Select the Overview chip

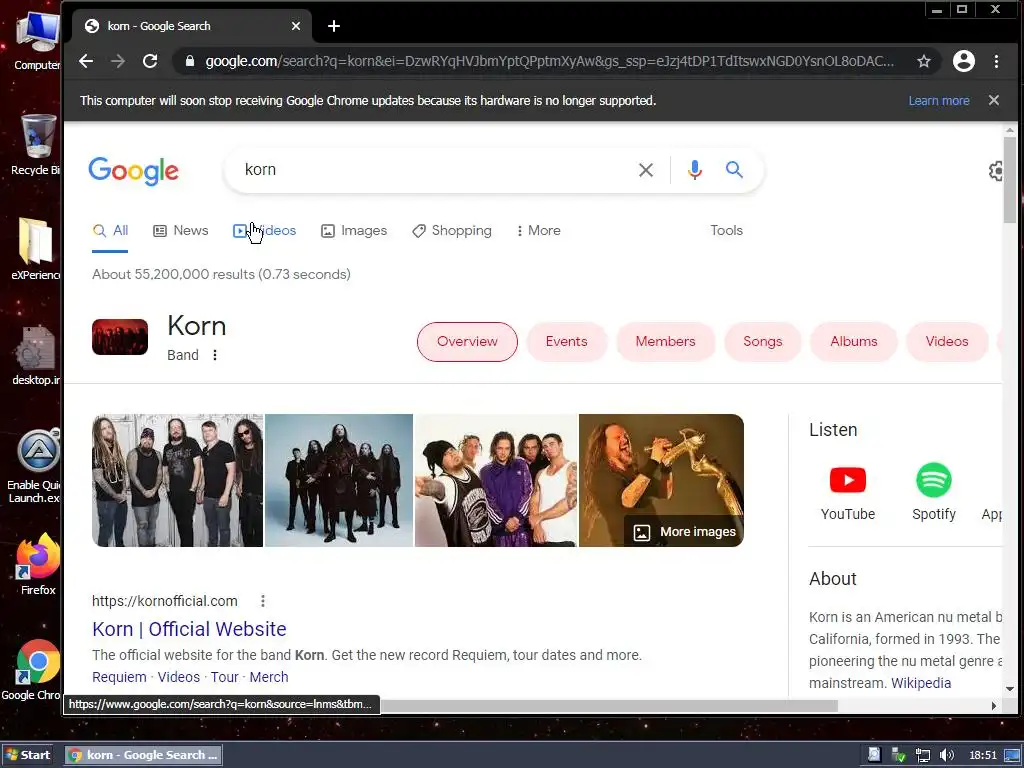467,342
